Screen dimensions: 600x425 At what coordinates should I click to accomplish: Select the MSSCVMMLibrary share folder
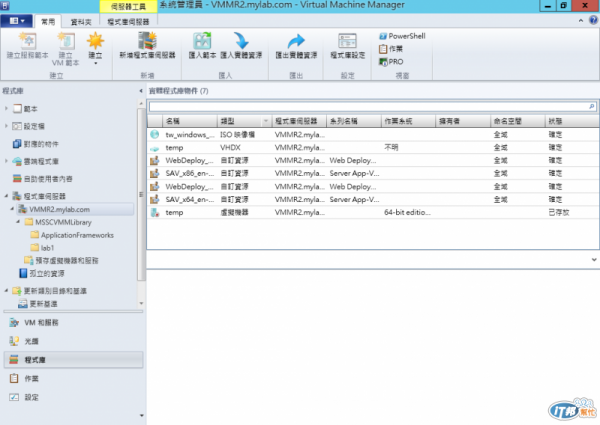pyautogui.click(x=58, y=222)
